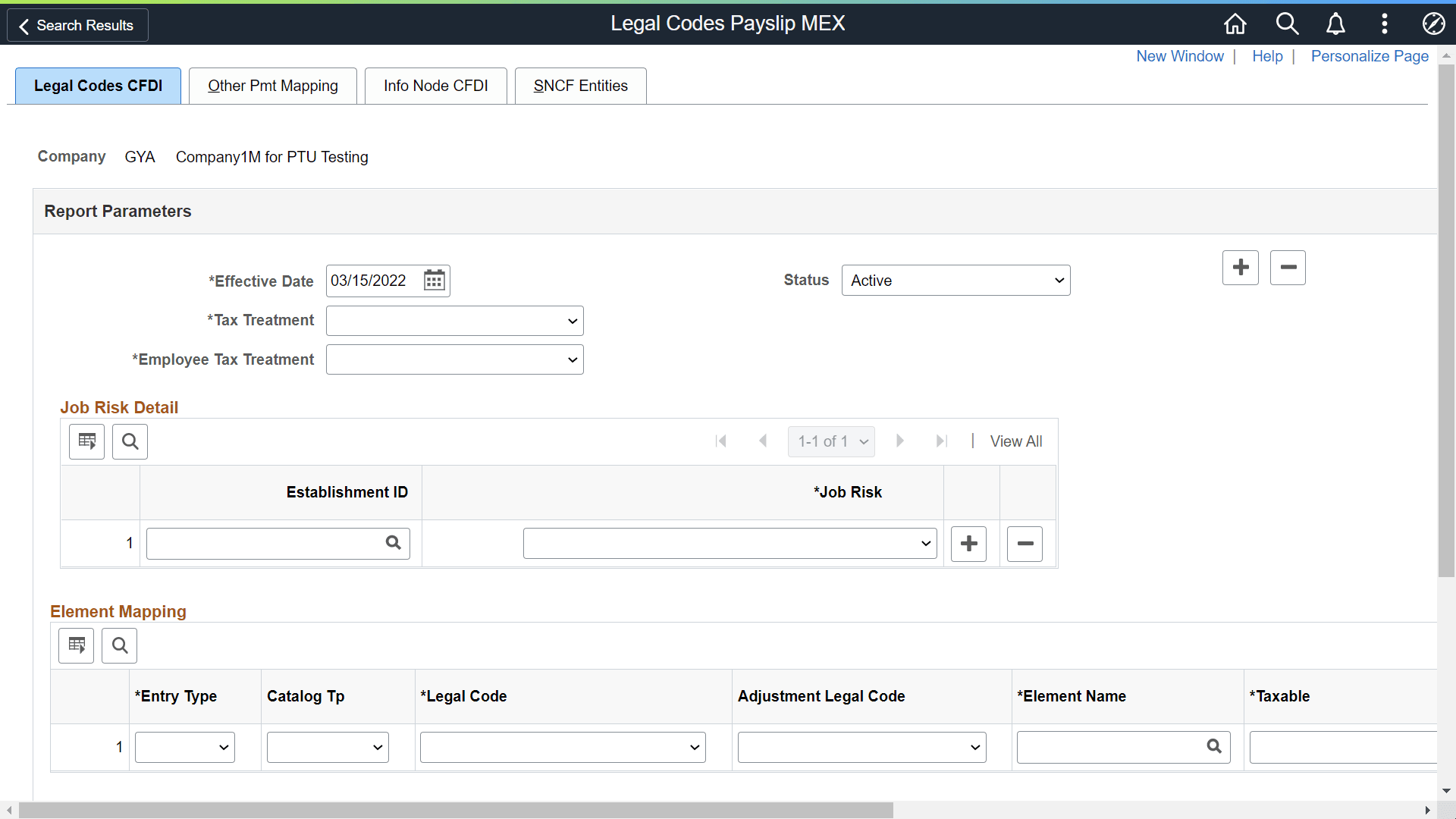Open the Establishment ID lookup magnifying glass

click(393, 543)
